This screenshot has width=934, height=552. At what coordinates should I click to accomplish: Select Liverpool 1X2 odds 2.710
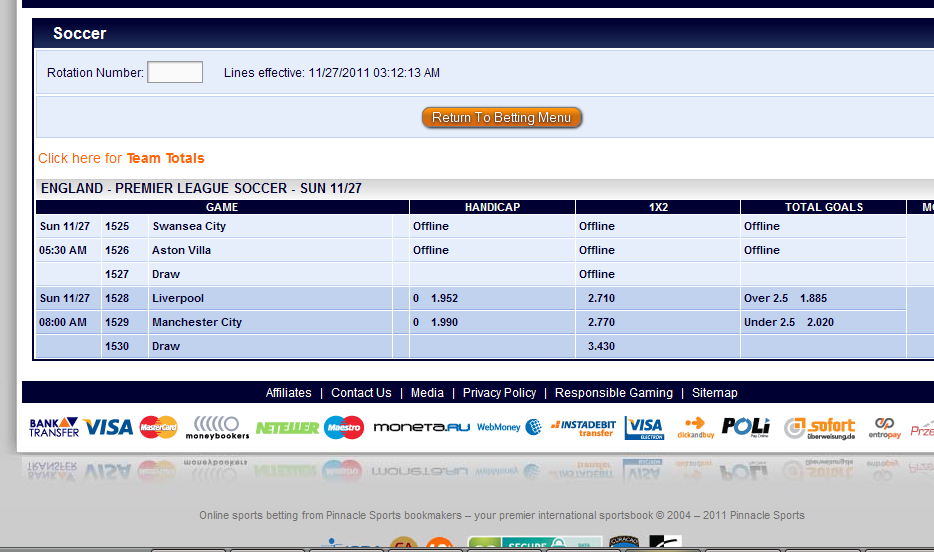click(x=601, y=298)
